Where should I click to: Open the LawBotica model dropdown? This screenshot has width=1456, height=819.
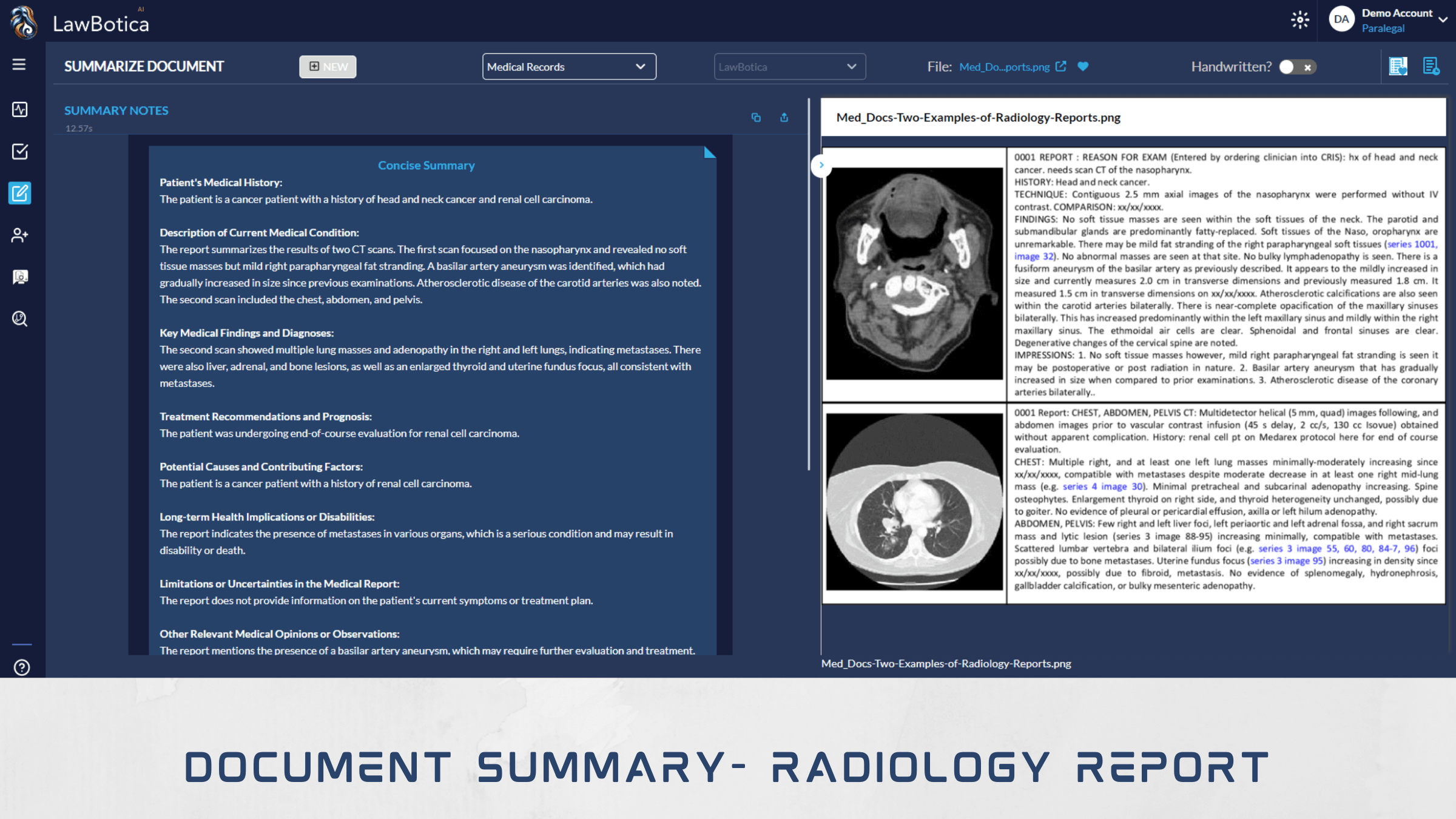789,67
